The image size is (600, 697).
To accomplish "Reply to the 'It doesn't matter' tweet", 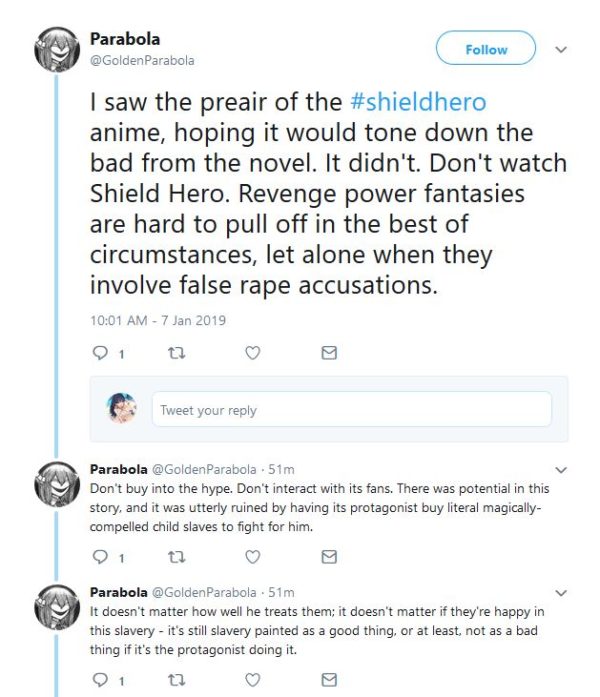I will [99, 680].
